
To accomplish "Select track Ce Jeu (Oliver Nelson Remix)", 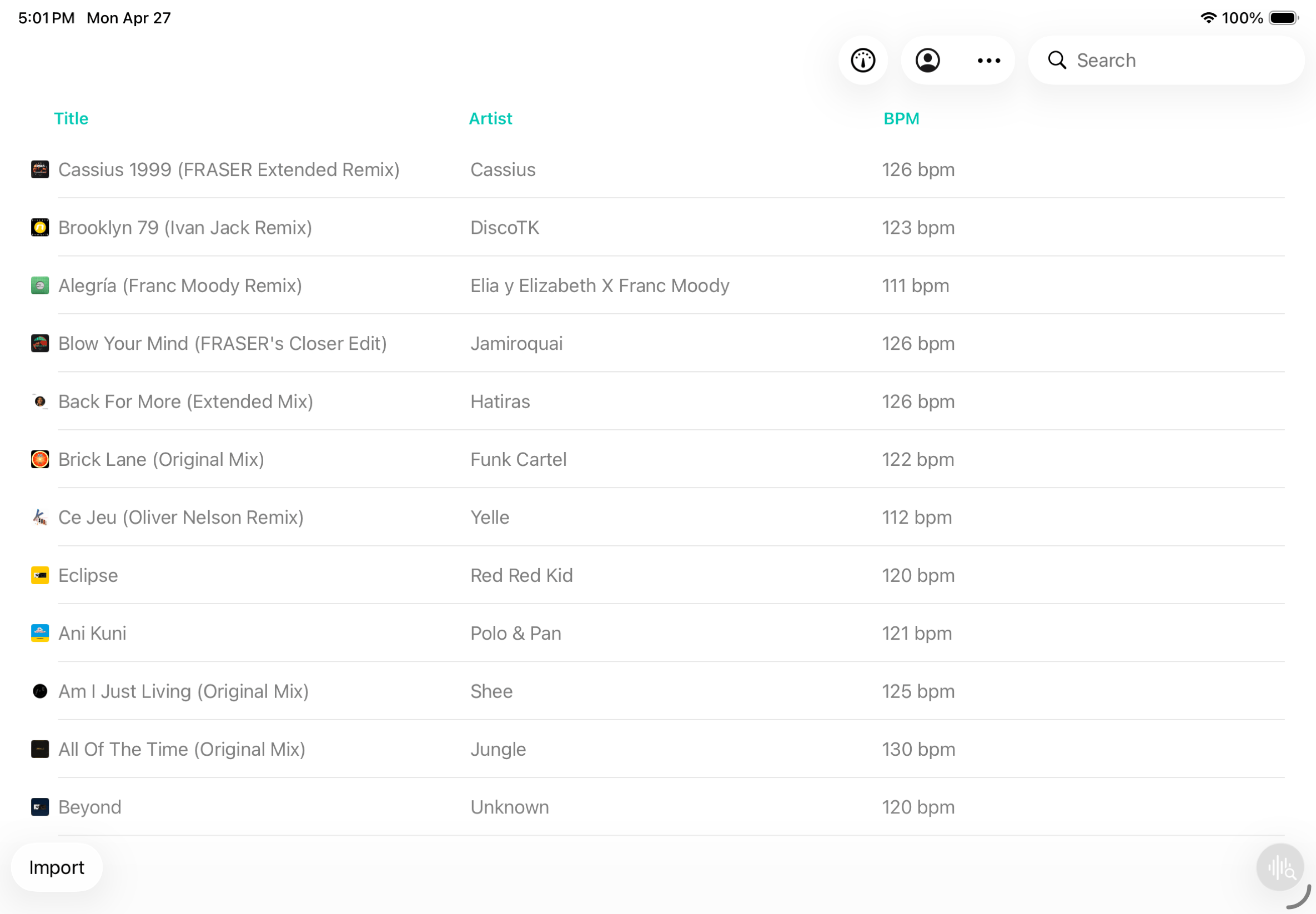I will pos(181,517).
